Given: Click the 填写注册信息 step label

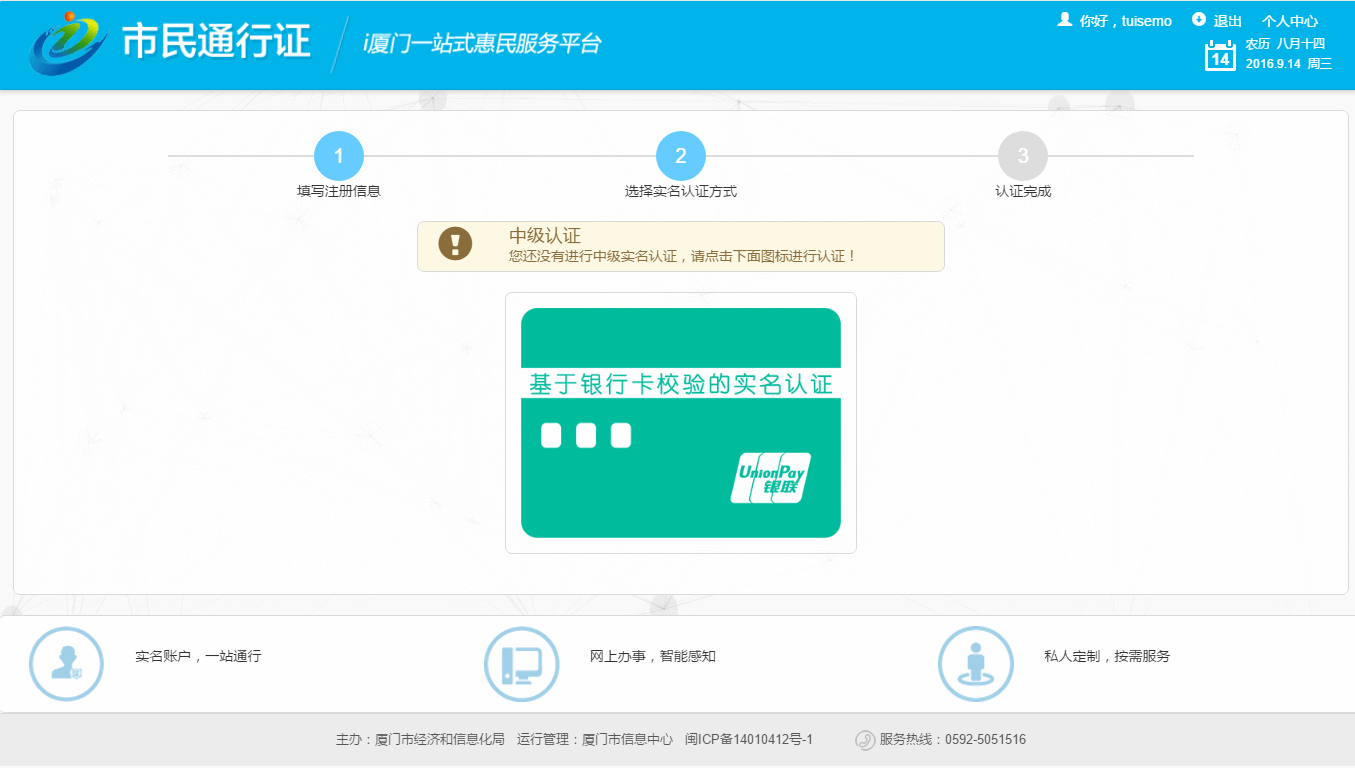Looking at the screenshot, I should point(339,191).
